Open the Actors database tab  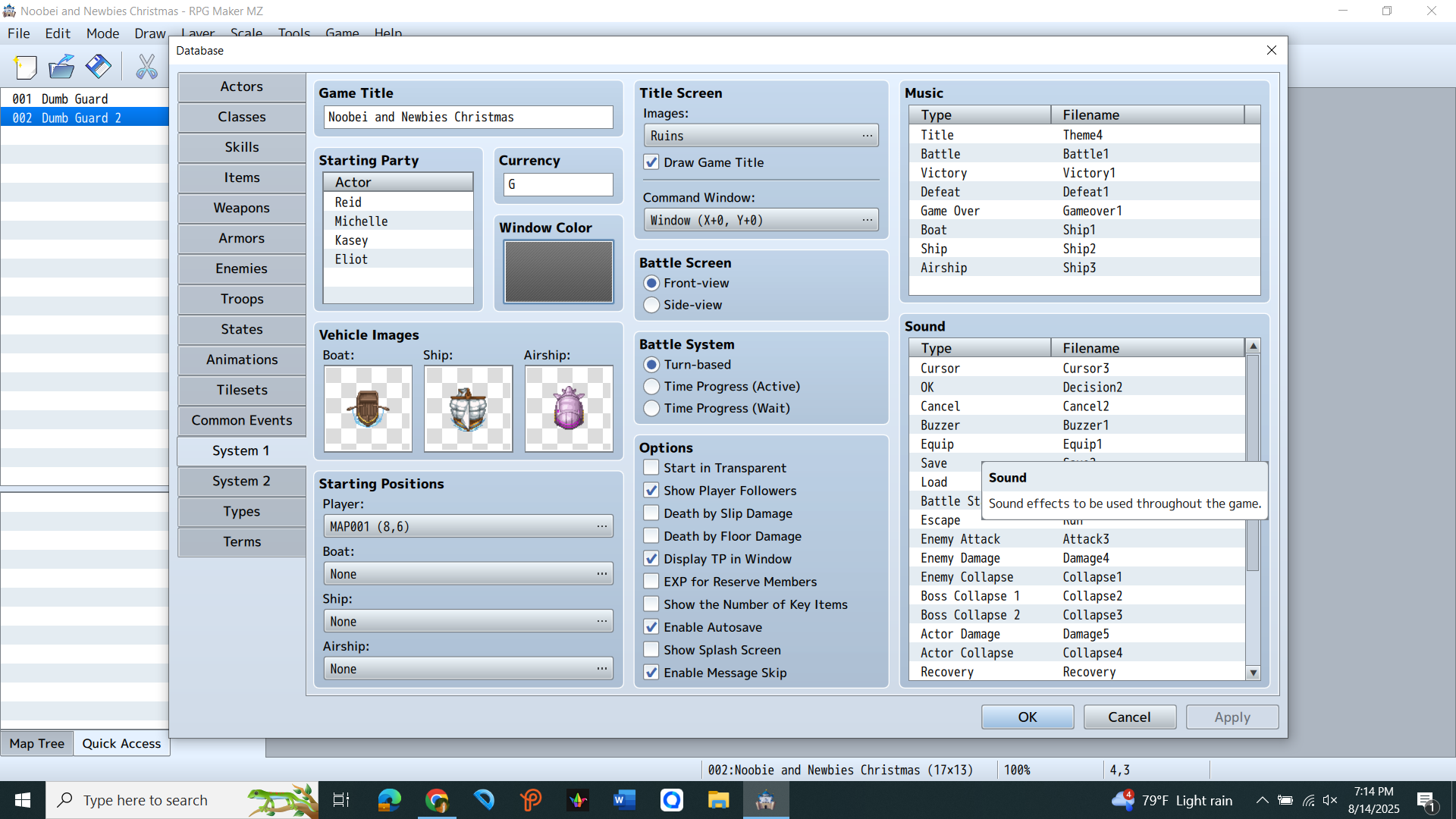coord(242,86)
